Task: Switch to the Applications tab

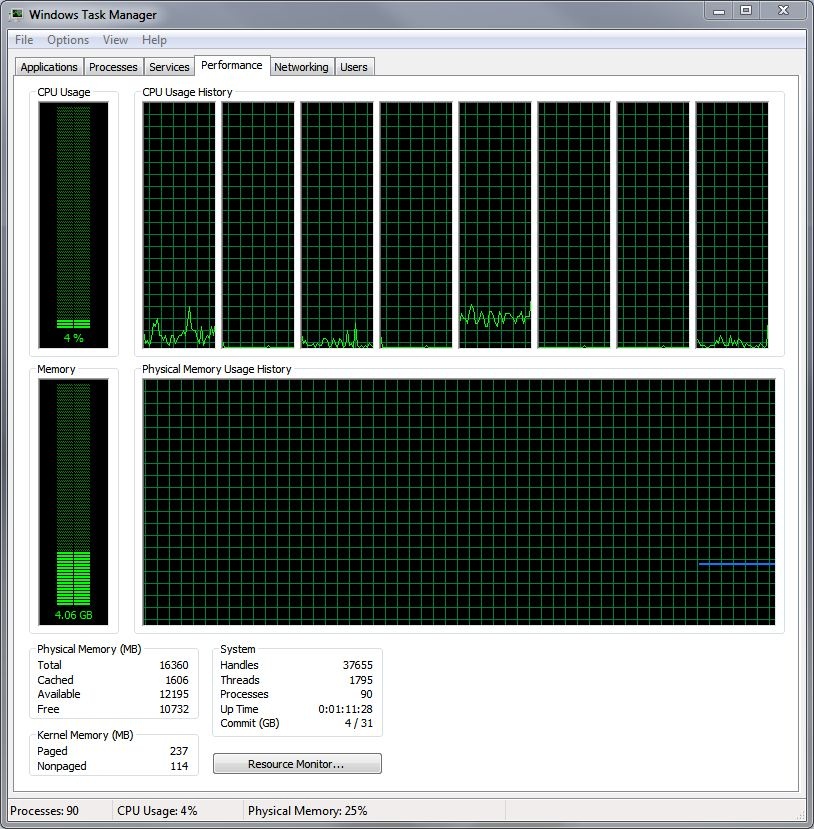Action: 49,67
